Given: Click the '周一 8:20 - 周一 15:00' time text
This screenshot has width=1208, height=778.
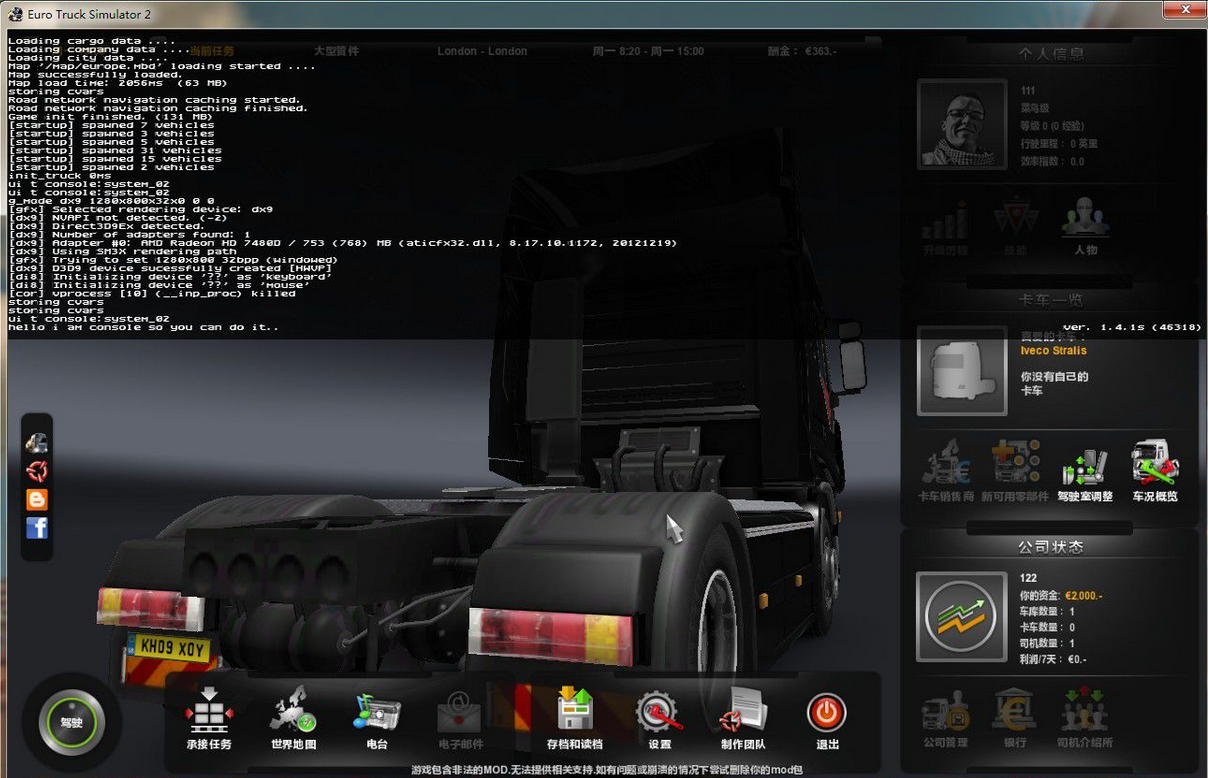Looking at the screenshot, I should point(648,51).
